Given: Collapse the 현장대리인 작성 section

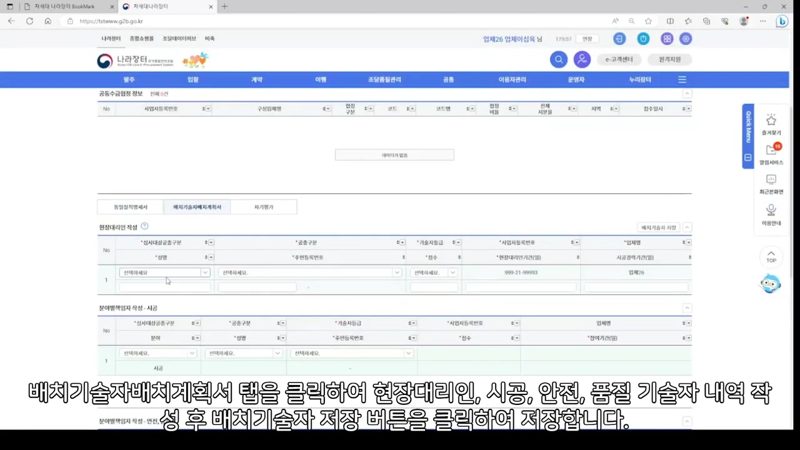Looking at the screenshot, I should coord(687,227).
